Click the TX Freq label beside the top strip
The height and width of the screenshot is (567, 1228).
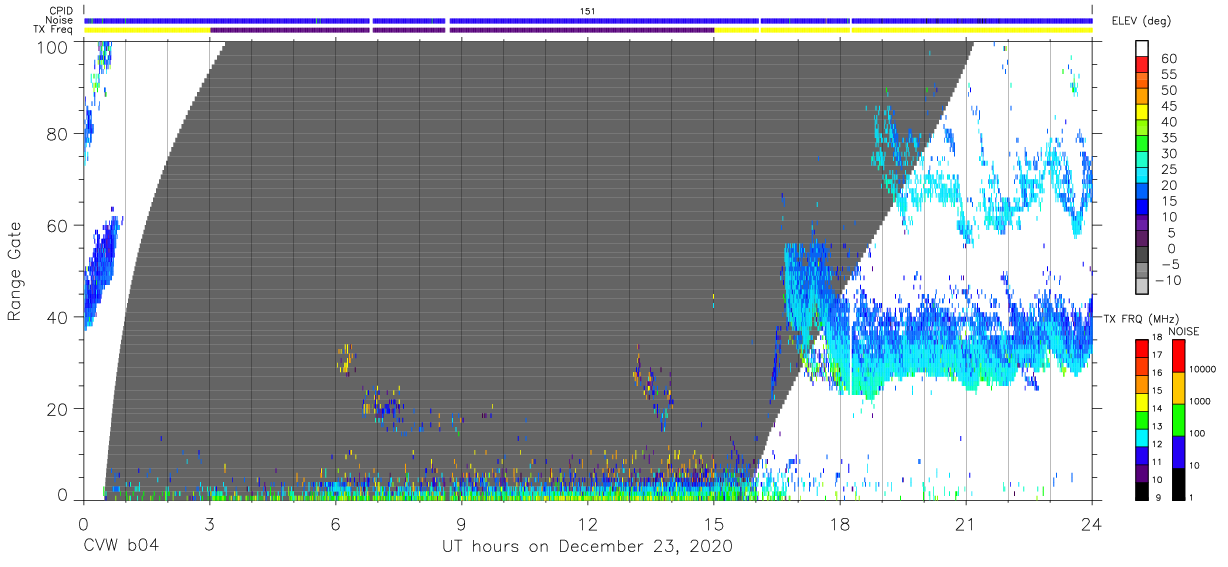(54, 29)
